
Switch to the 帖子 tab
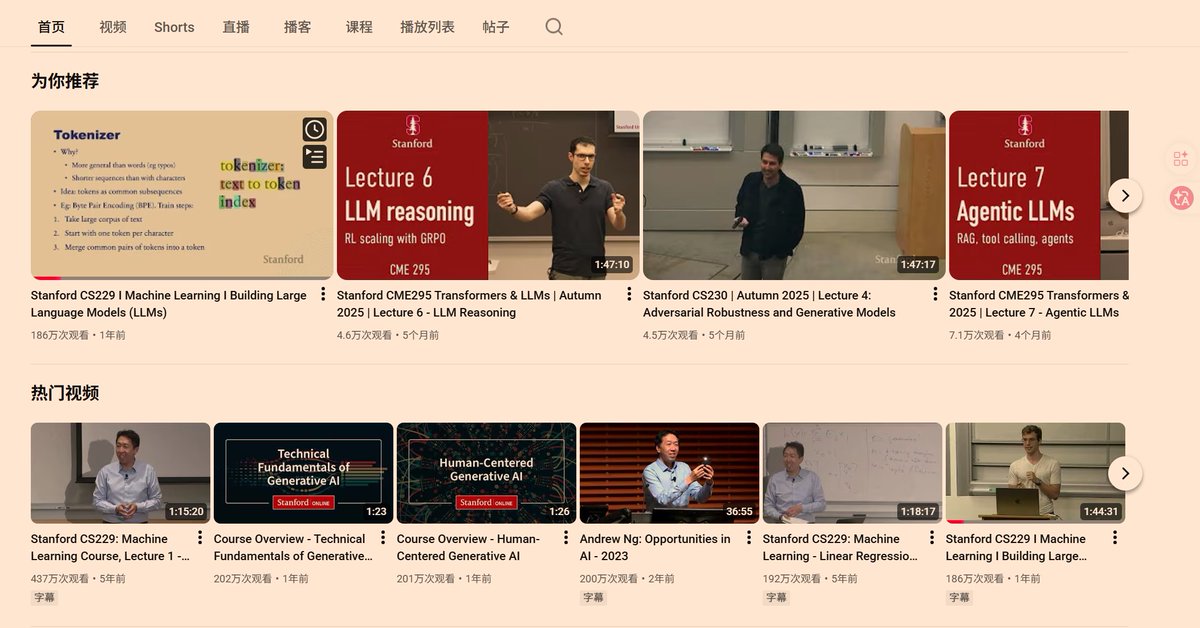pyautogui.click(x=496, y=27)
